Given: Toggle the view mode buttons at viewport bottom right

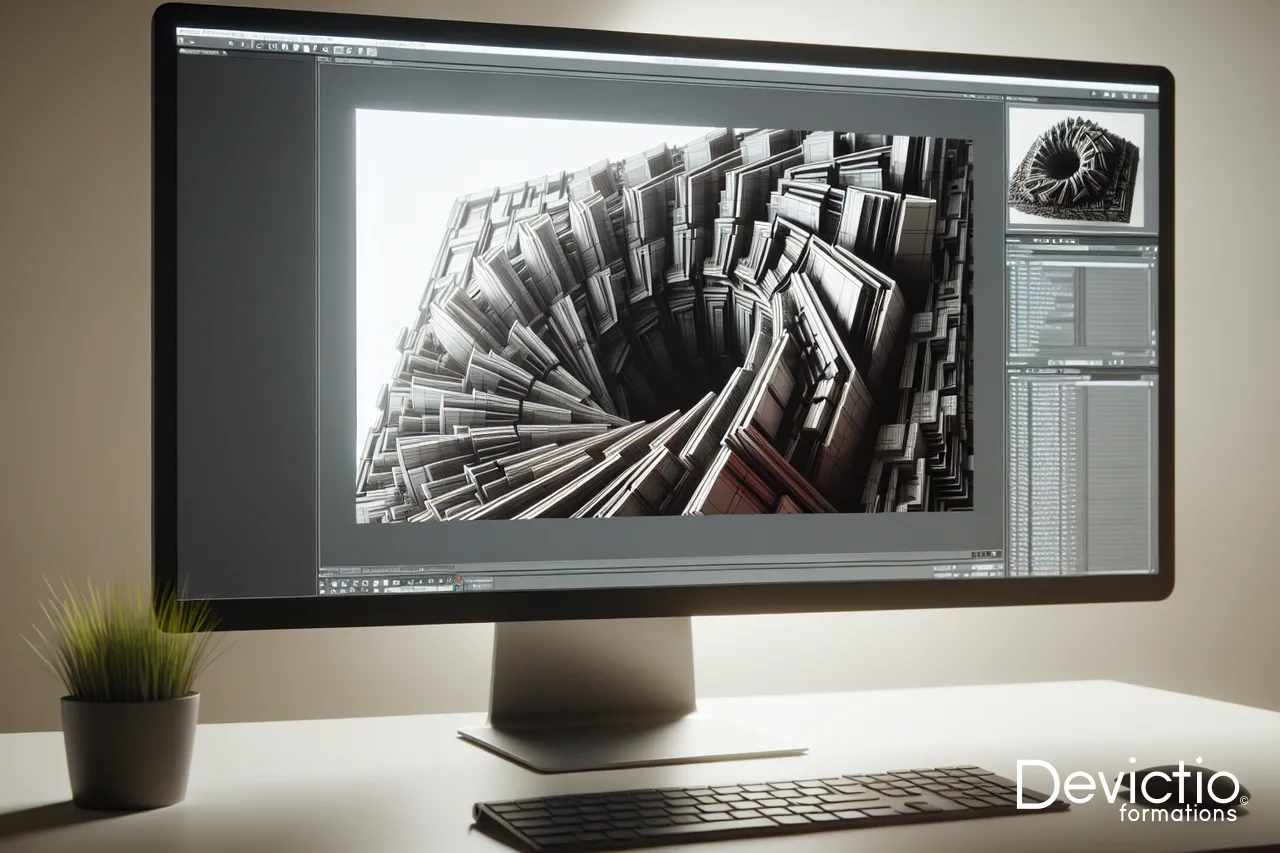Looking at the screenshot, I should [985, 554].
